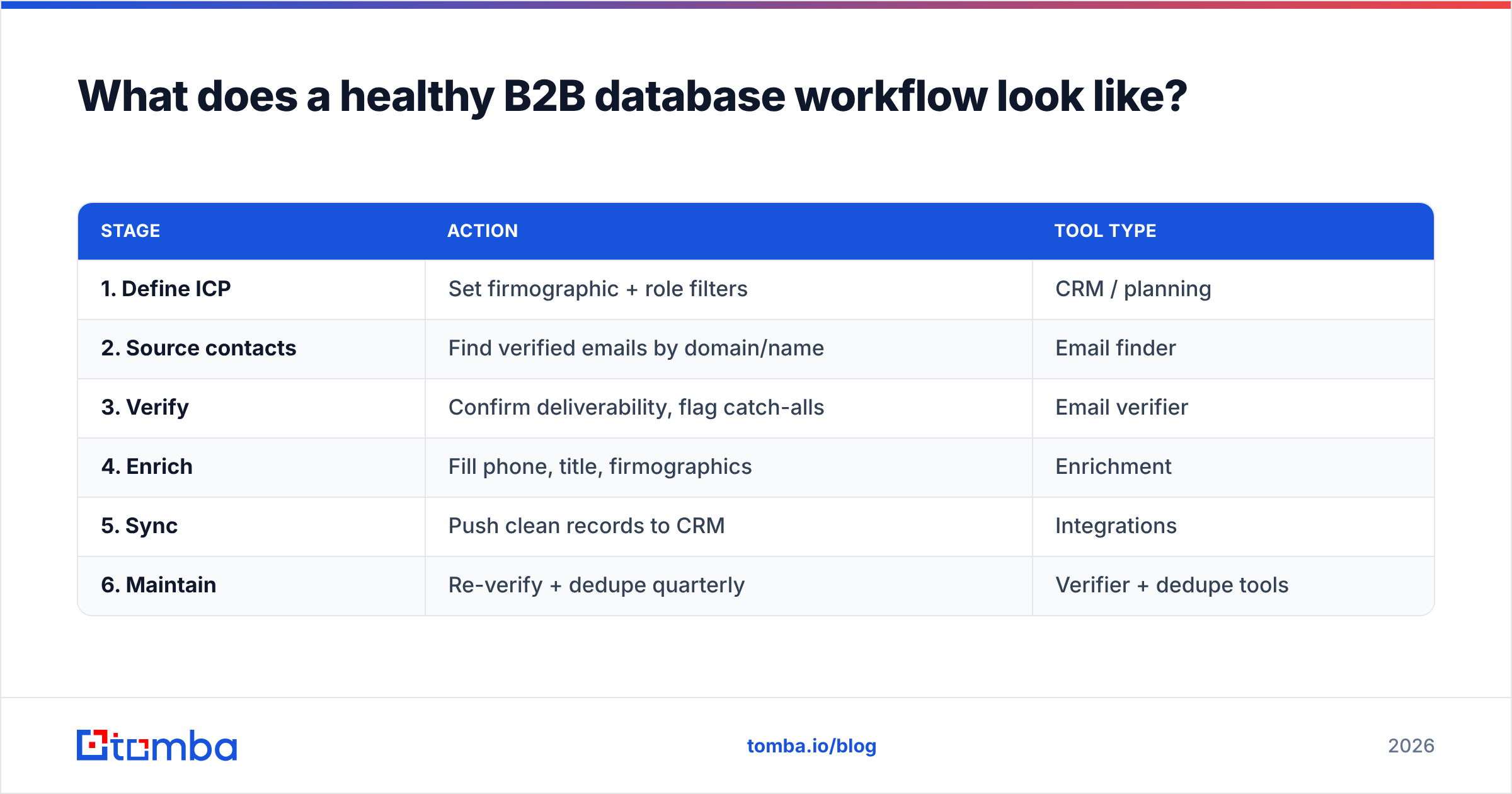Click 'Find verified emails by domain/name' cell

(729, 348)
